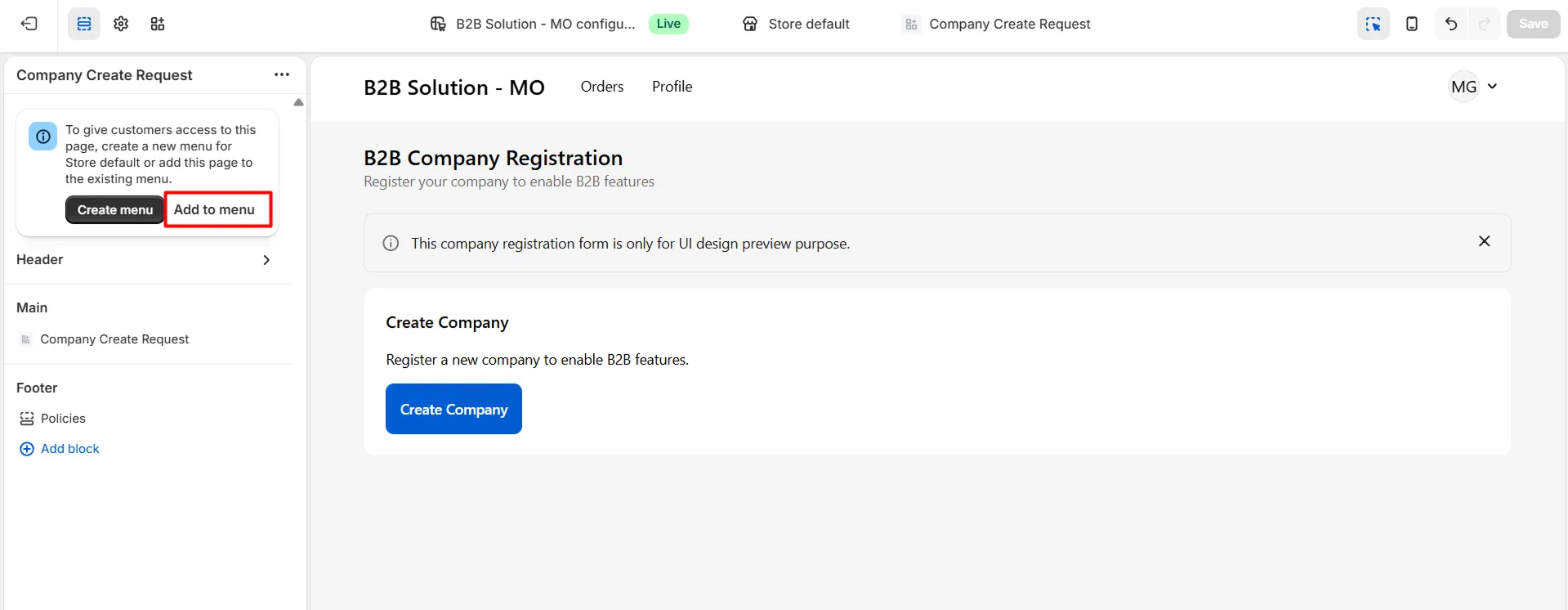Open the Sections panel icon
The width and height of the screenshot is (1568, 610).
[x=84, y=24]
